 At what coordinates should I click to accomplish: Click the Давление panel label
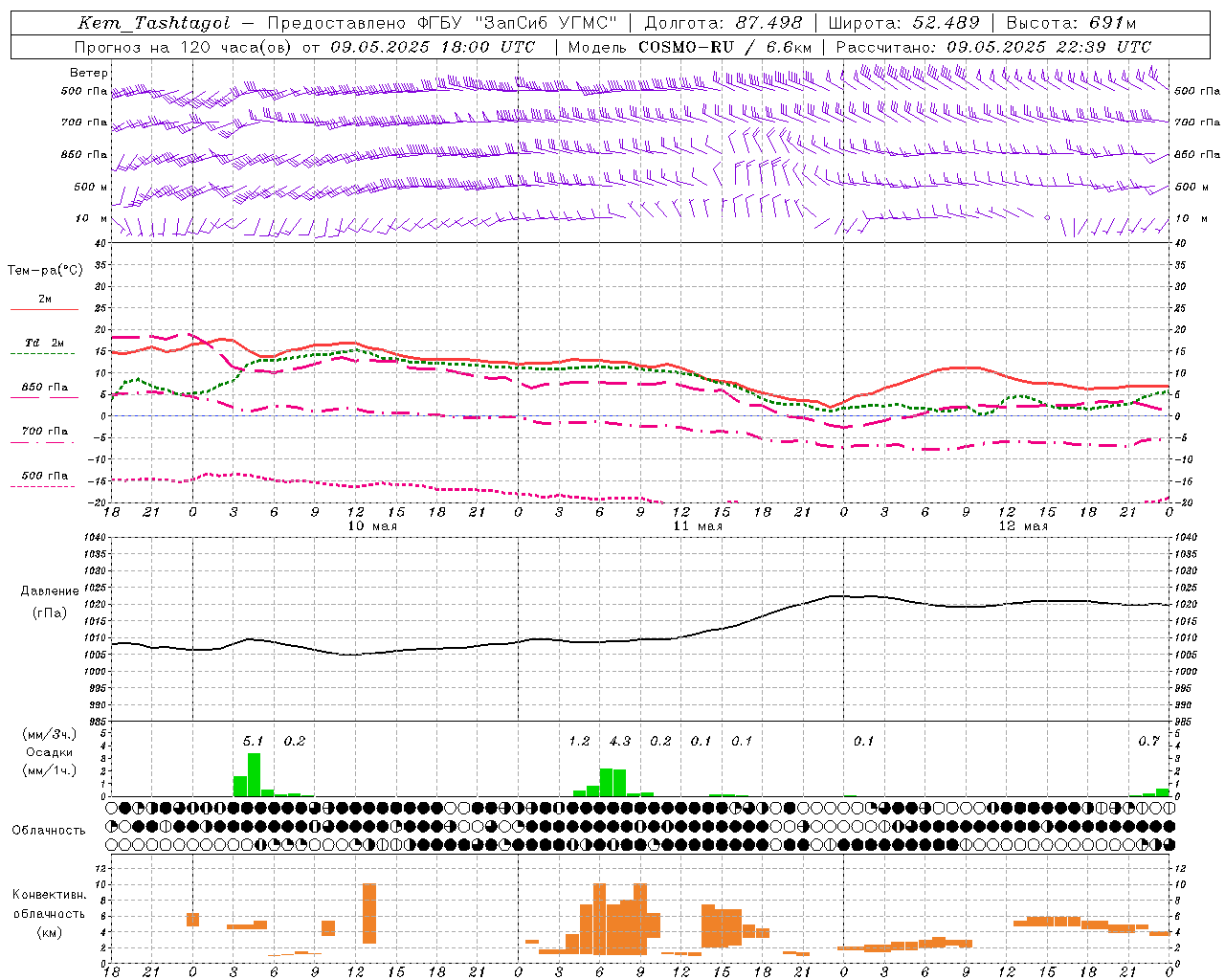click(x=50, y=591)
